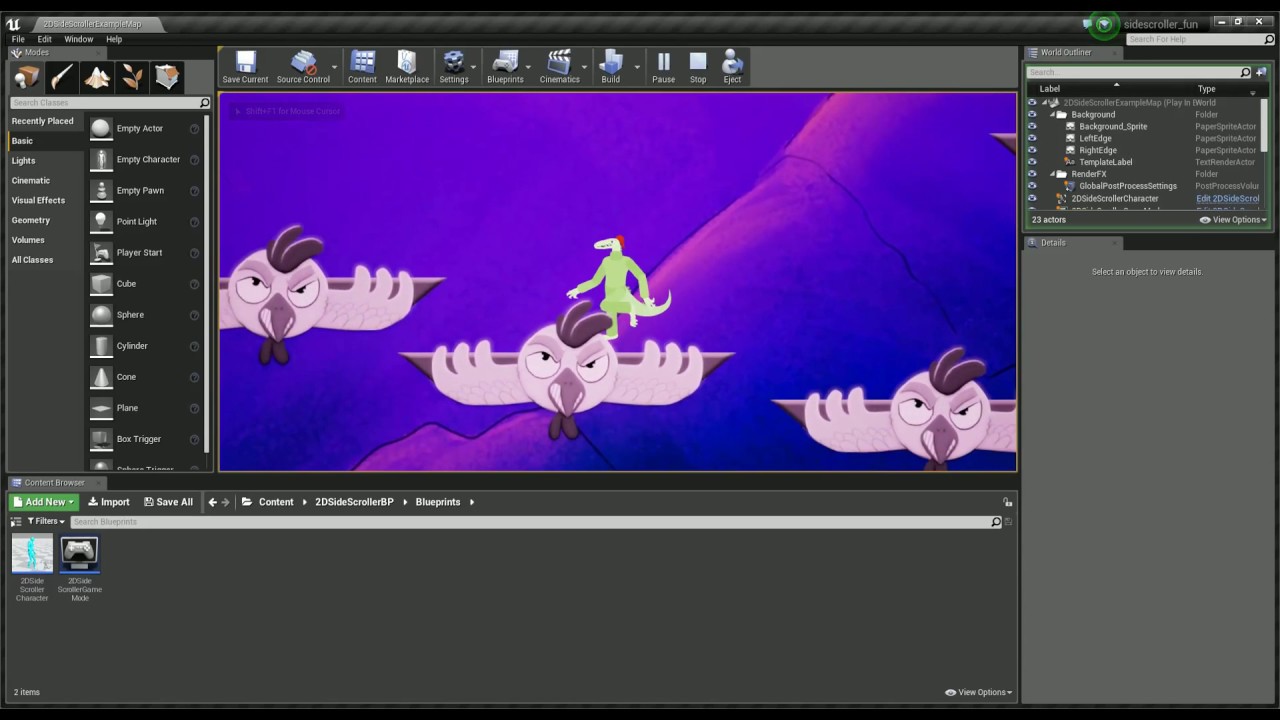Click the Cone class icon
Image resolution: width=1280 pixels, height=720 pixels.
(101, 376)
